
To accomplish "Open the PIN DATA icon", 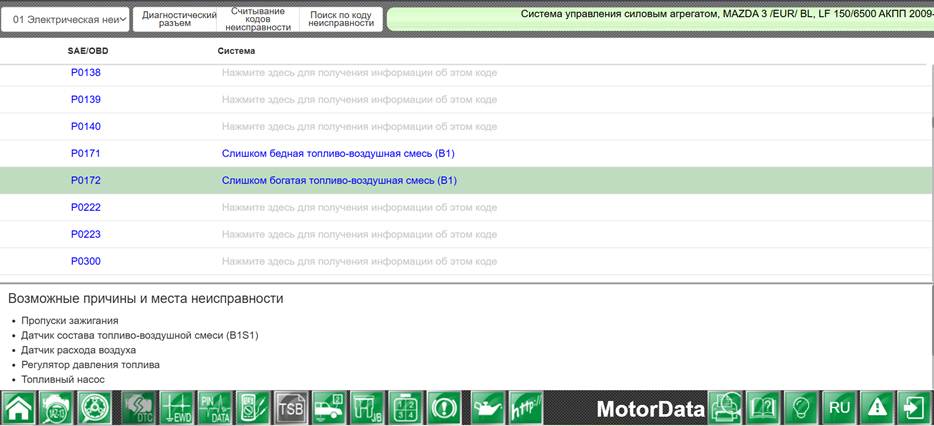I will pyautogui.click(x=215, y=408).
